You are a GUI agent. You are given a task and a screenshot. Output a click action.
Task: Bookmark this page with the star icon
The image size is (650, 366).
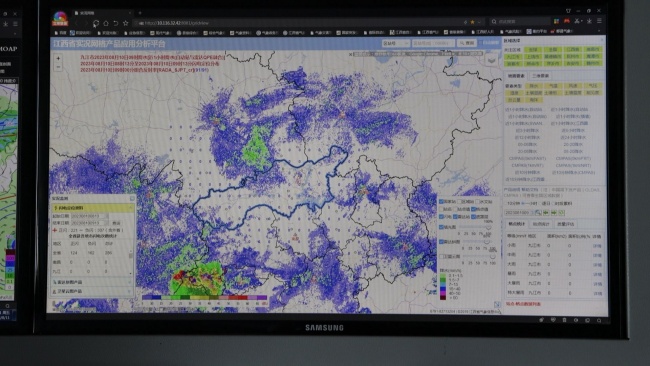[126, 23]
